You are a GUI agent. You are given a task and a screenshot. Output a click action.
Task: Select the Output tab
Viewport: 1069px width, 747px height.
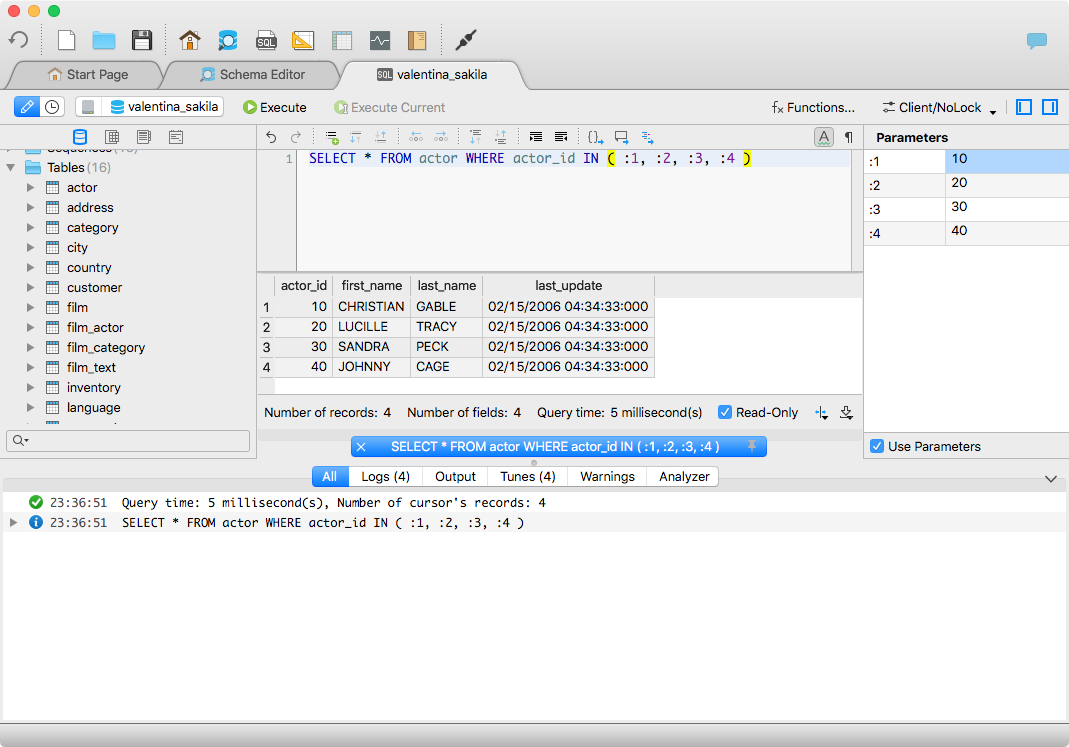point(455,476)
